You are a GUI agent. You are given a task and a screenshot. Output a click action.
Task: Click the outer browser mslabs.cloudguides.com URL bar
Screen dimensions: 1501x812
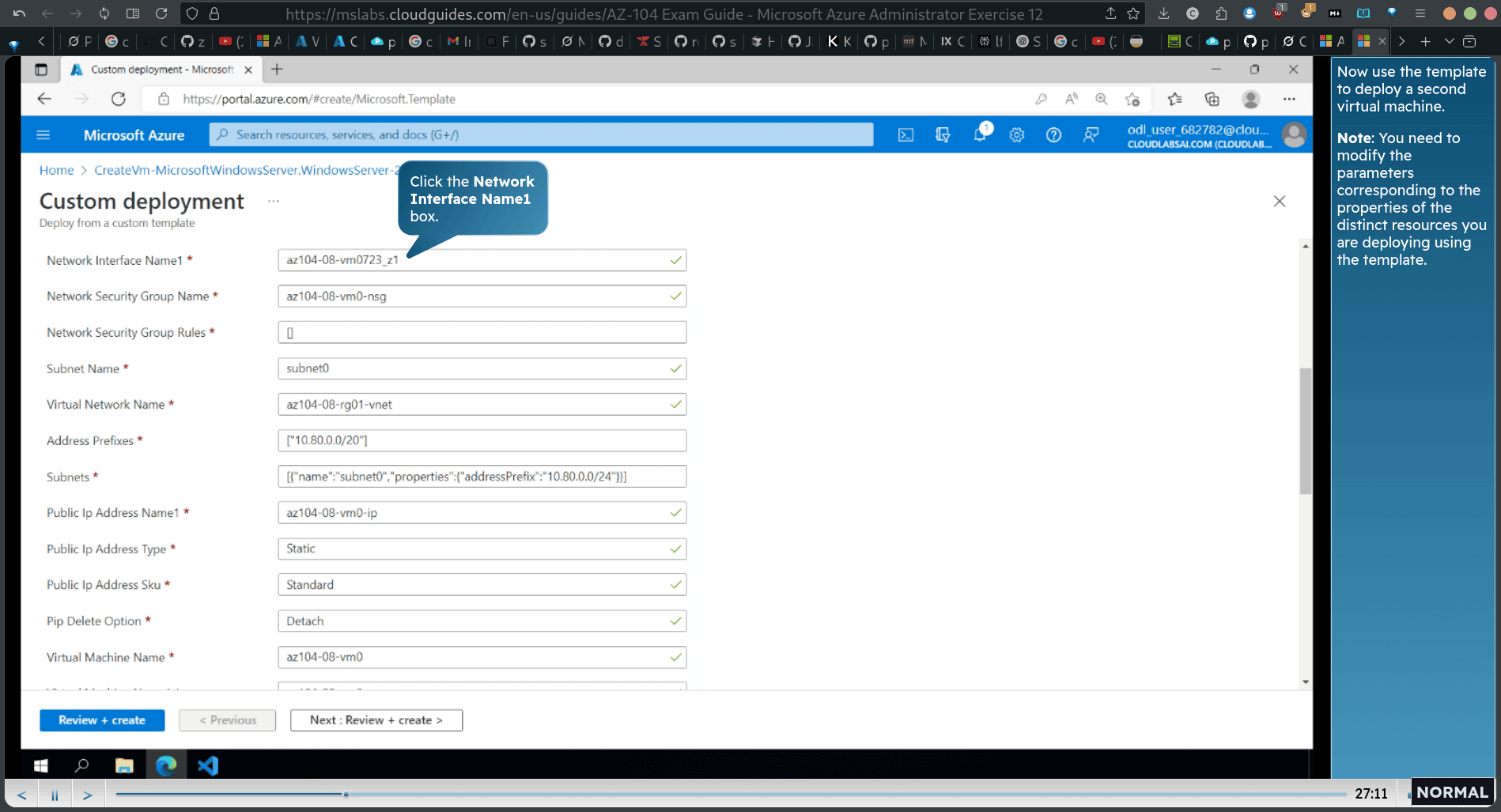tap(663, 14)
